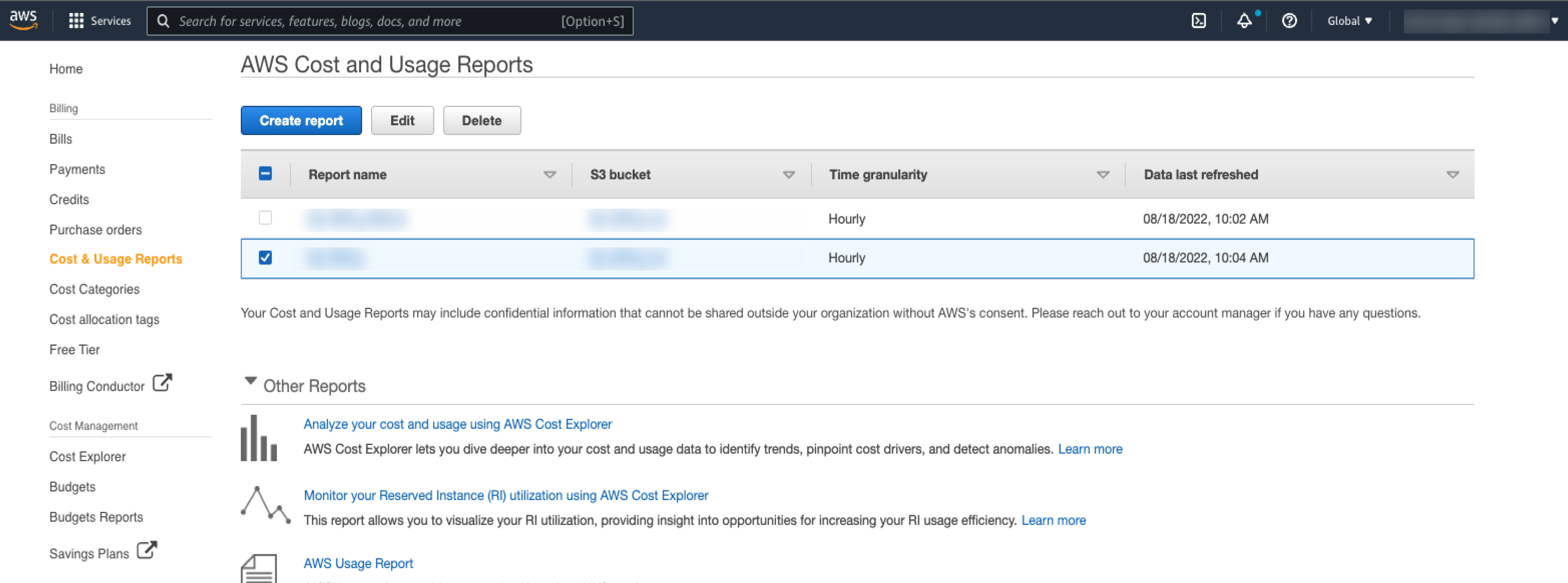Open the AWS Usage Report link
Screen dimensions: 1568x583
click(358, 563)
